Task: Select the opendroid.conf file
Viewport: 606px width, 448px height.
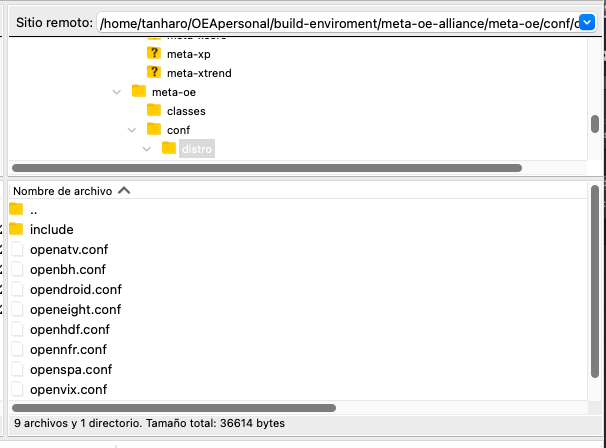Action: [x=76, y=289]
